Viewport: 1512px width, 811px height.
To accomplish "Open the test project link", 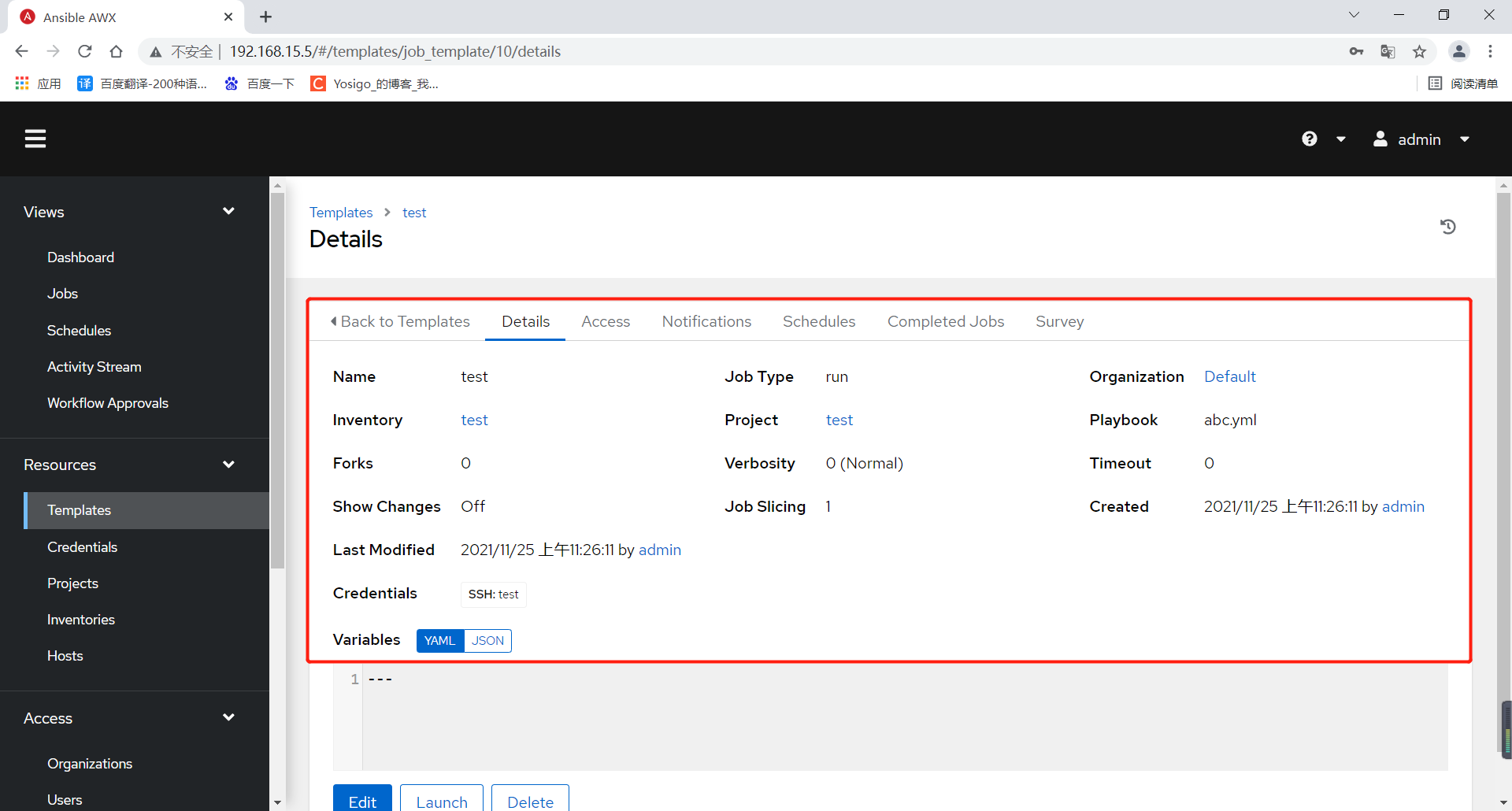I will click(839, 420).
